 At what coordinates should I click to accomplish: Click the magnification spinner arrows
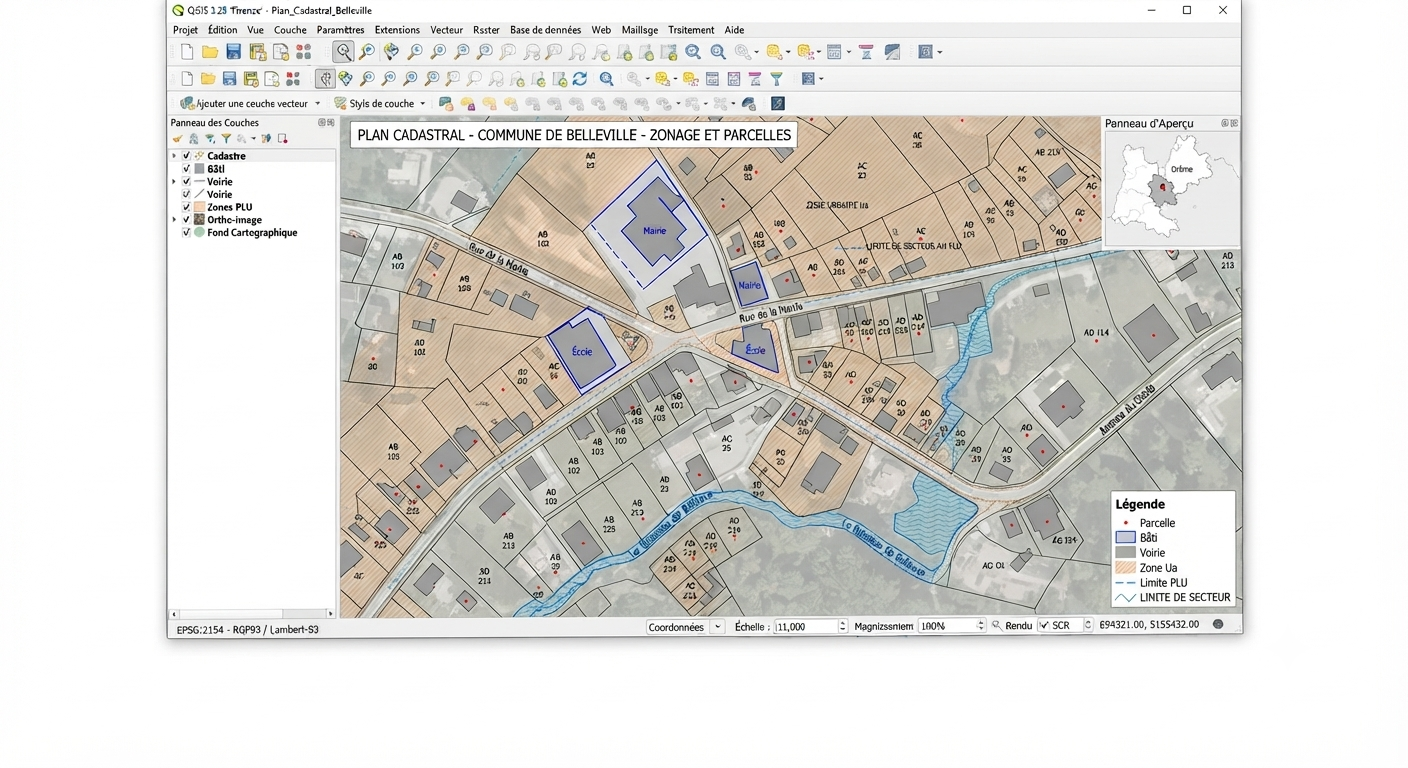(x=980, y=626)
